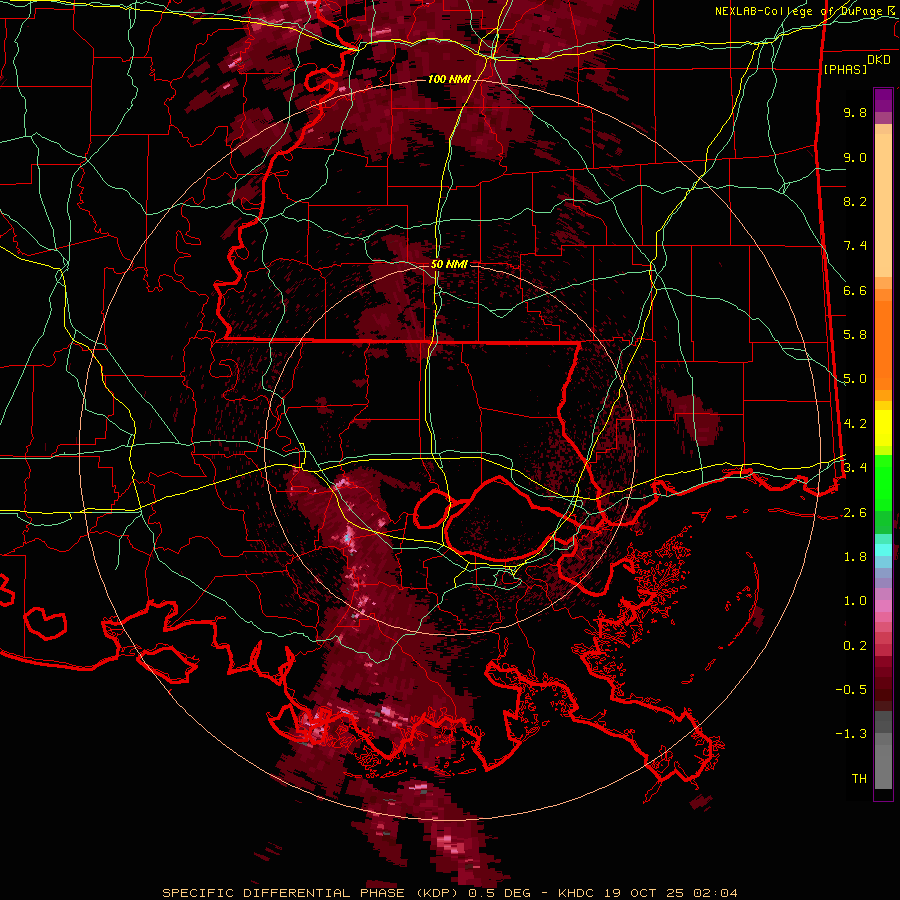Select the 6.6 legend value
This screenshot has height=900, width=900.
[855, 290]
